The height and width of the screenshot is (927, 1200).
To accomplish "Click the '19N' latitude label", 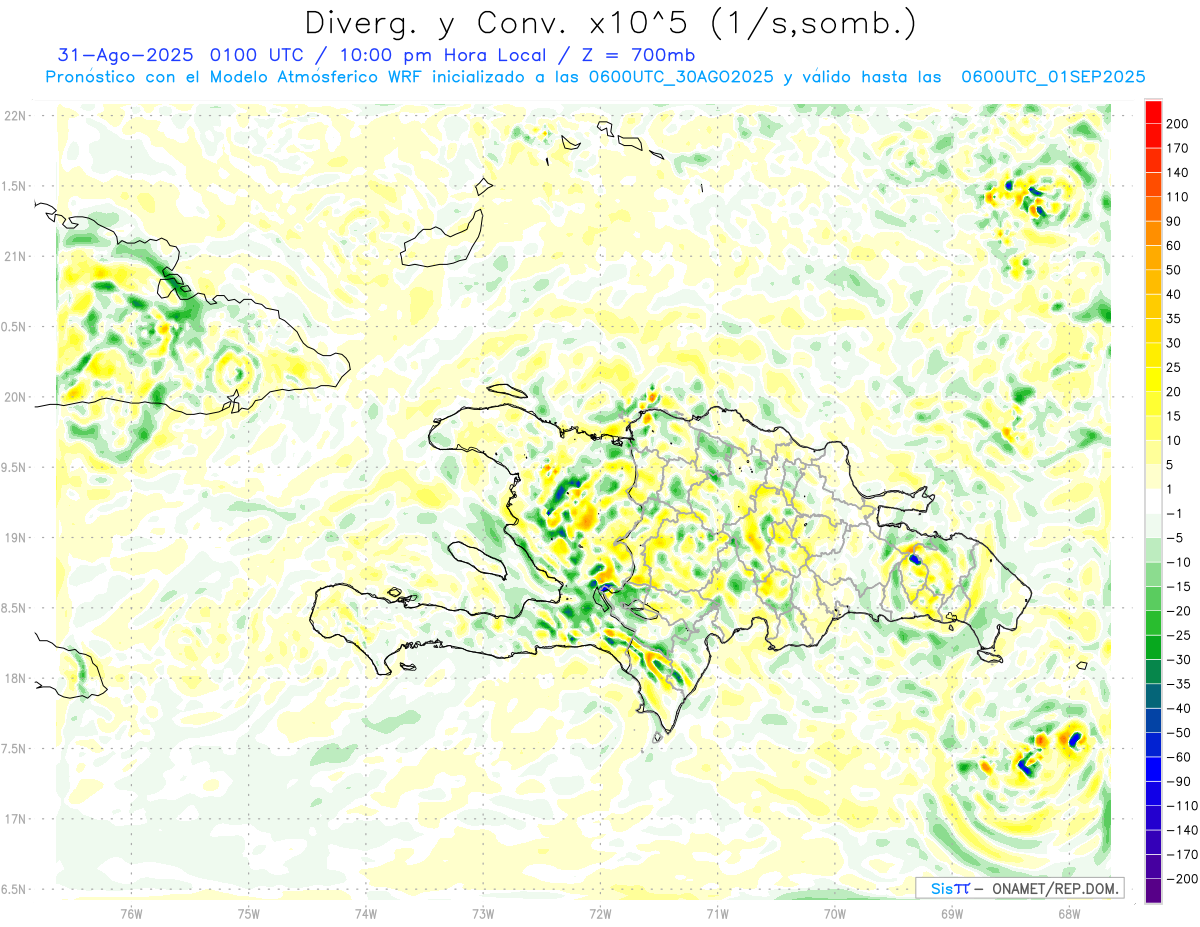I will pyautogui.click(x=14, y=538).
